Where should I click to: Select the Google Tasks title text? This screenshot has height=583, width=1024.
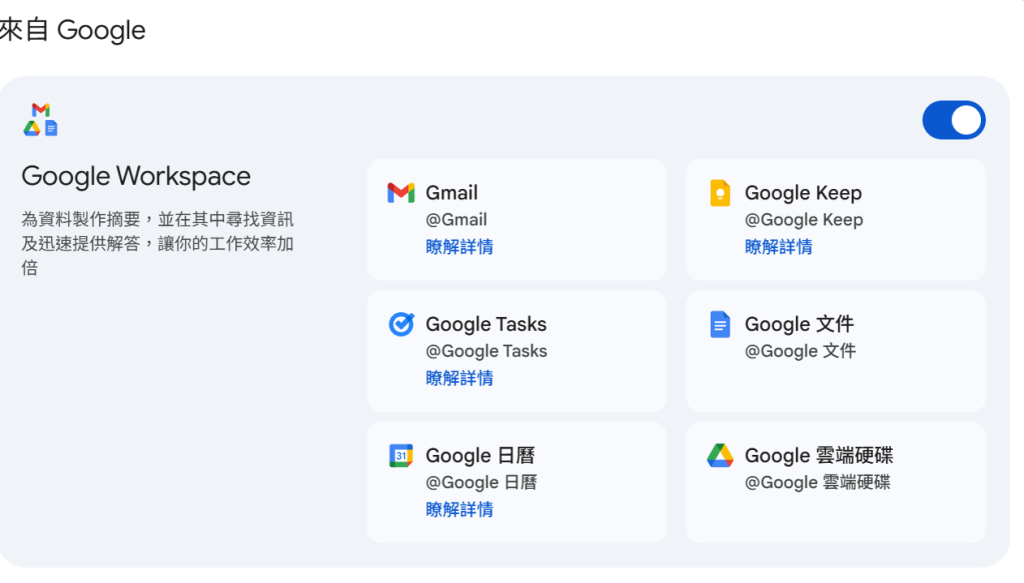click(x=486, y=324)
